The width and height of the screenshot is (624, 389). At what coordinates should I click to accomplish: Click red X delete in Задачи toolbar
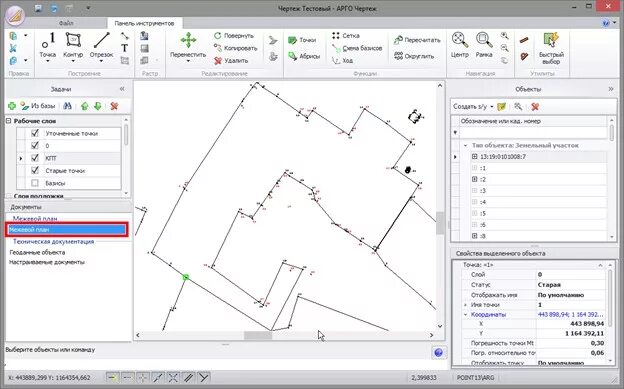tap(115, 106)
